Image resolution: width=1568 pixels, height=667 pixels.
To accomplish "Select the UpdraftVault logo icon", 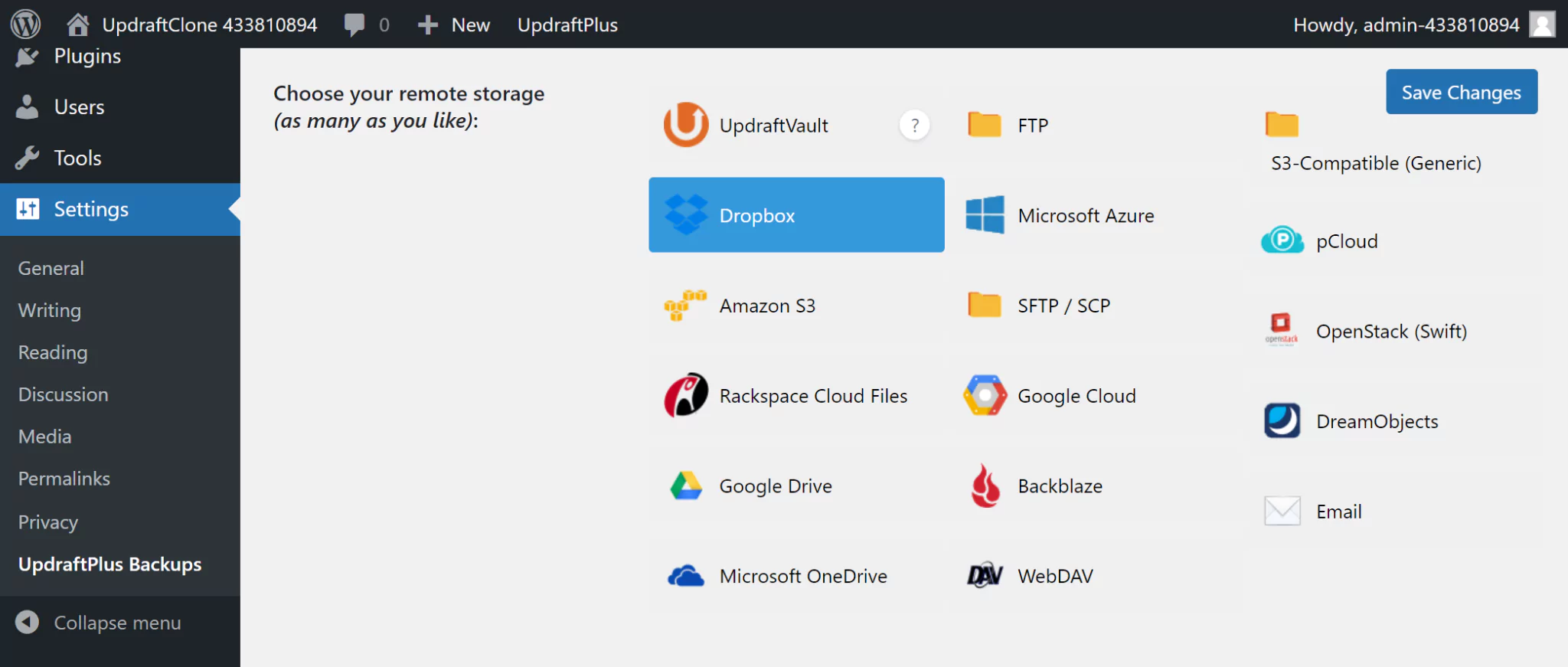I will 686,125.
